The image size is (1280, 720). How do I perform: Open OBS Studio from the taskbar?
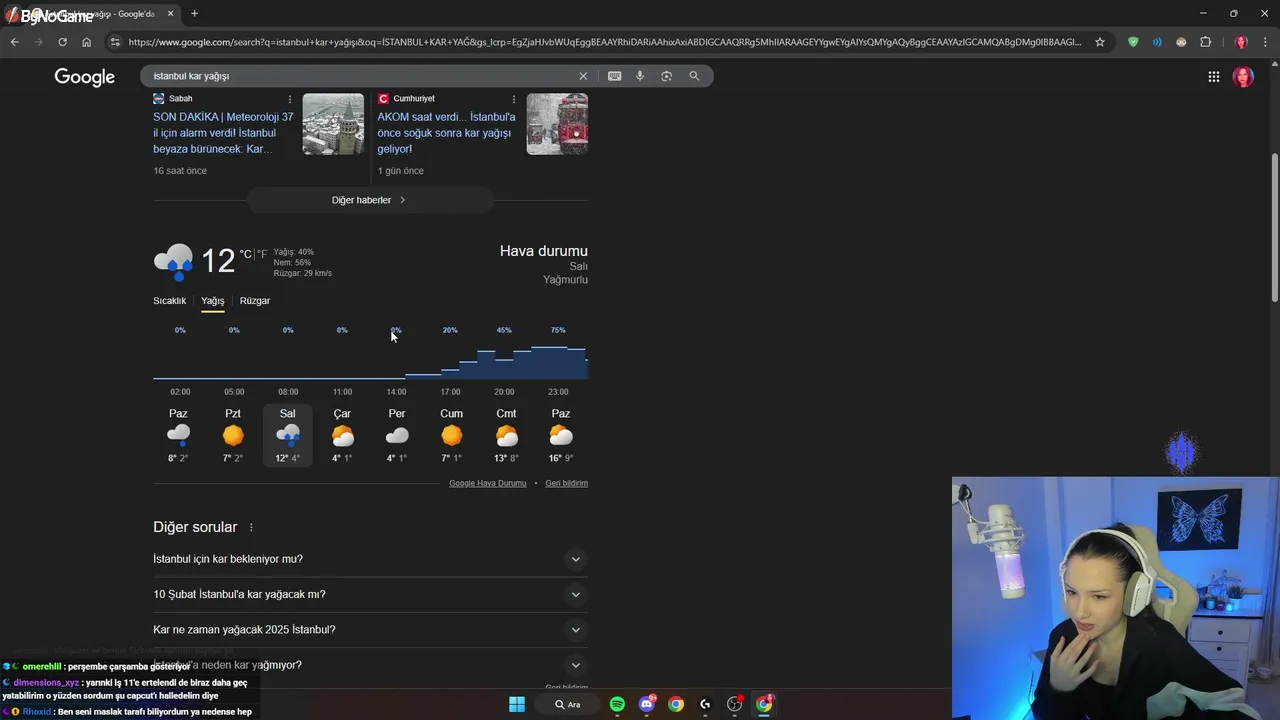(x=735, y=704)
